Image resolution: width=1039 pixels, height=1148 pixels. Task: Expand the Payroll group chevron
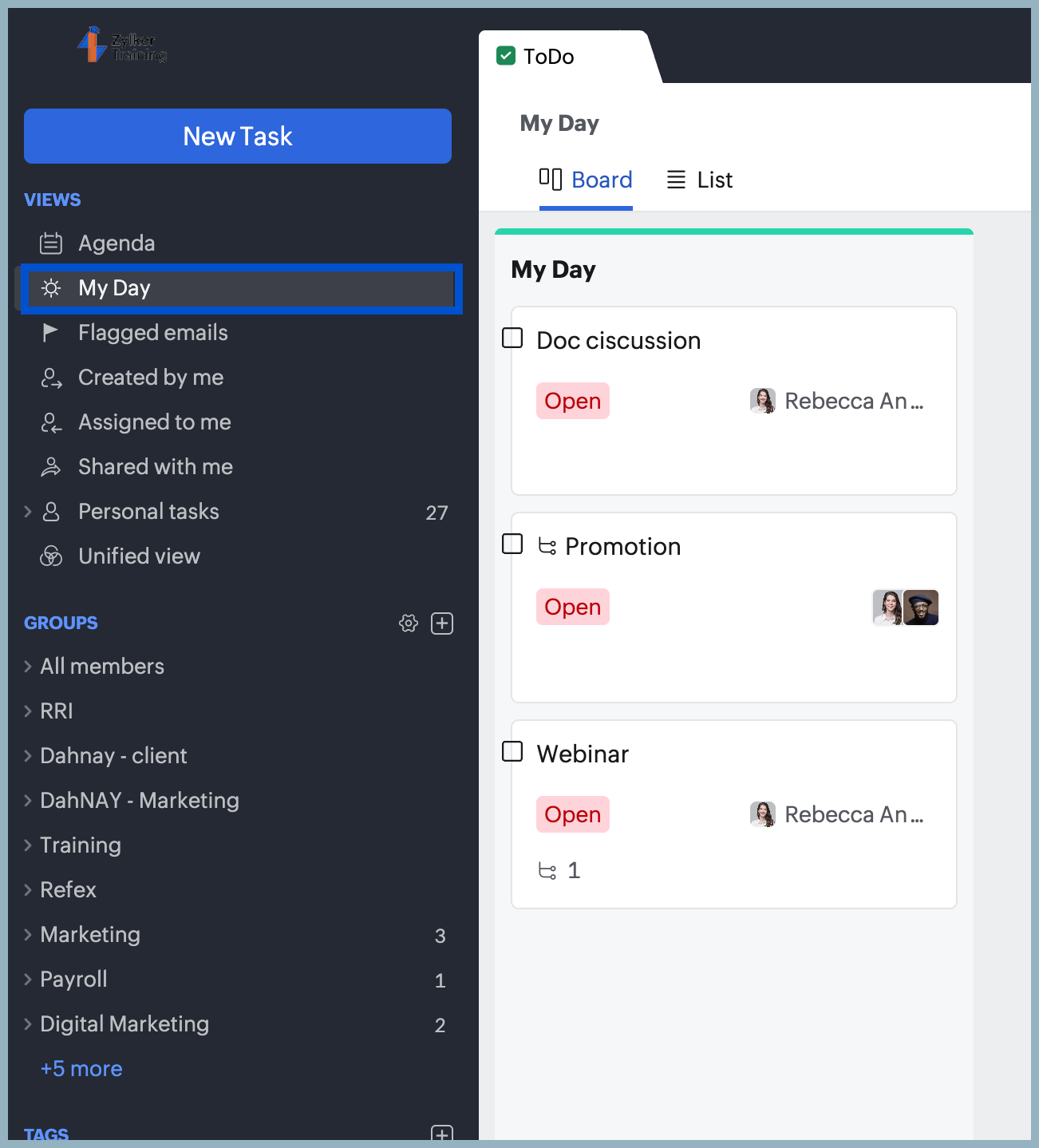click(x=28, y=980)
